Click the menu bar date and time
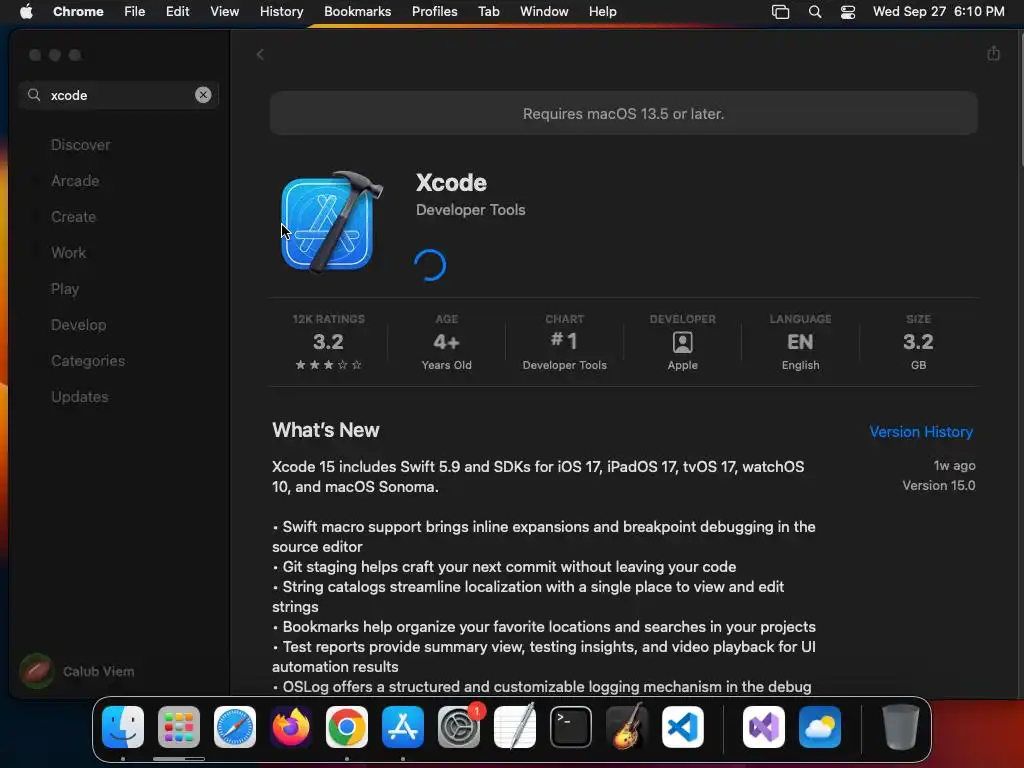 (x=938, y=12)
